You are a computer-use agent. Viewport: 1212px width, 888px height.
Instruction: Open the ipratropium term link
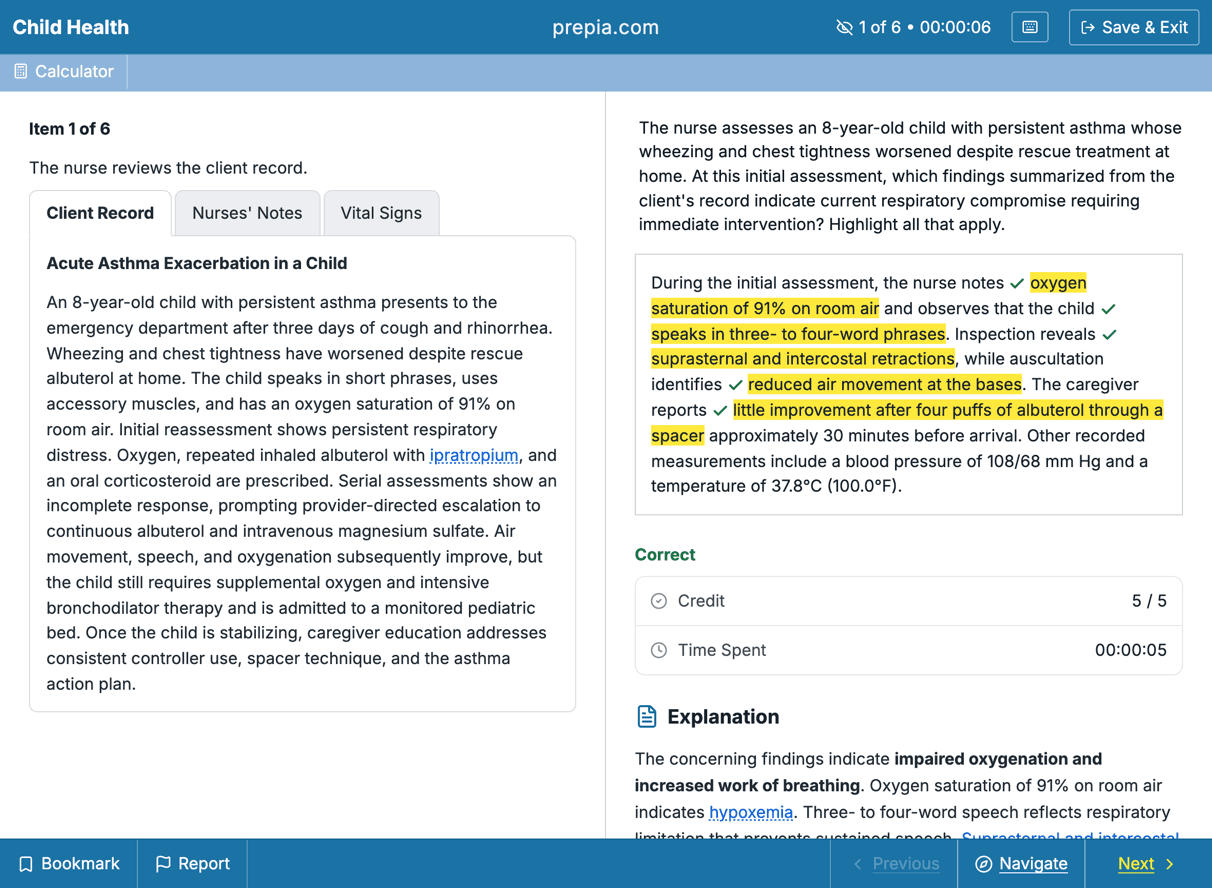[474, 455]
